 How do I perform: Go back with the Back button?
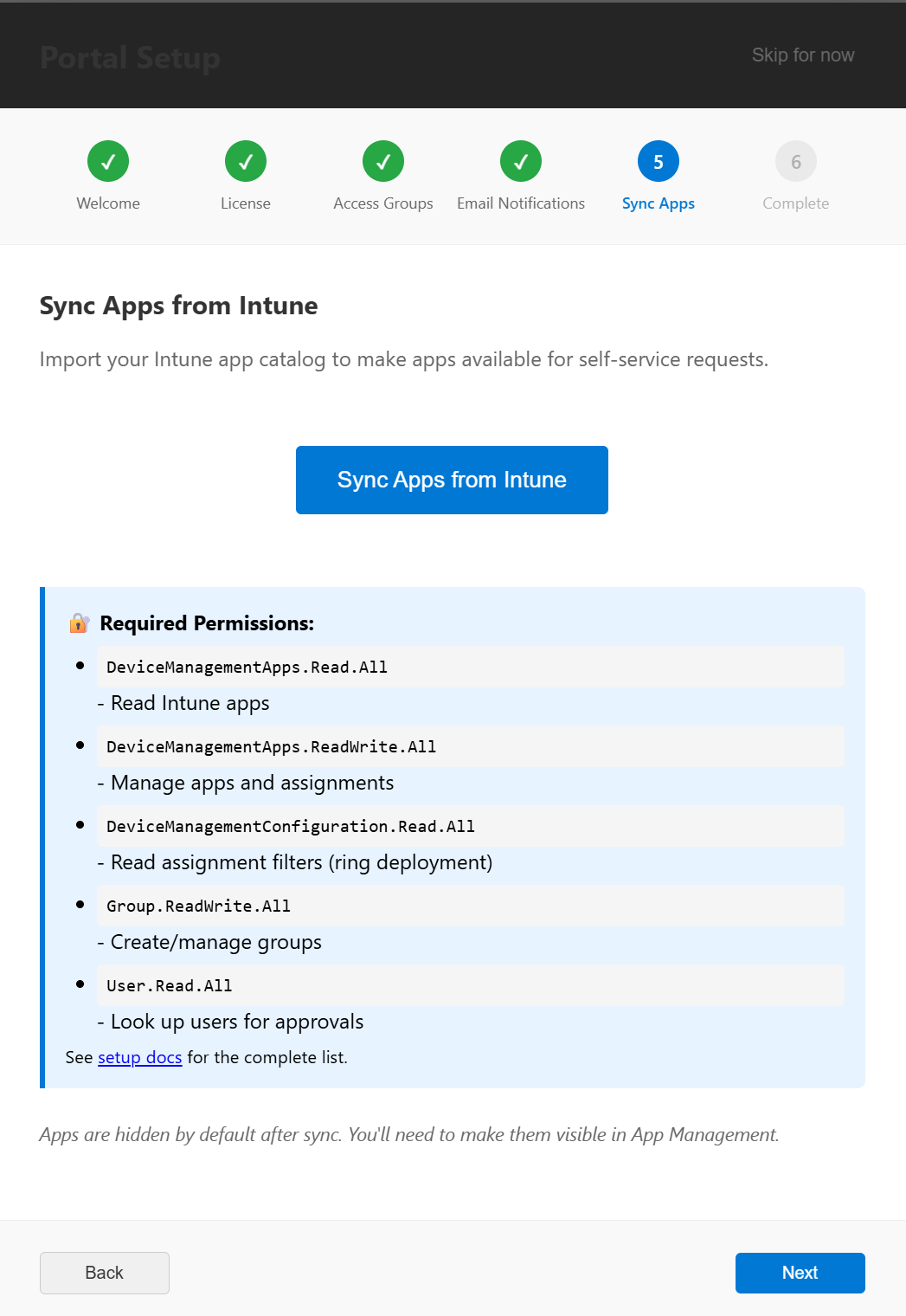coord(105,1273)
